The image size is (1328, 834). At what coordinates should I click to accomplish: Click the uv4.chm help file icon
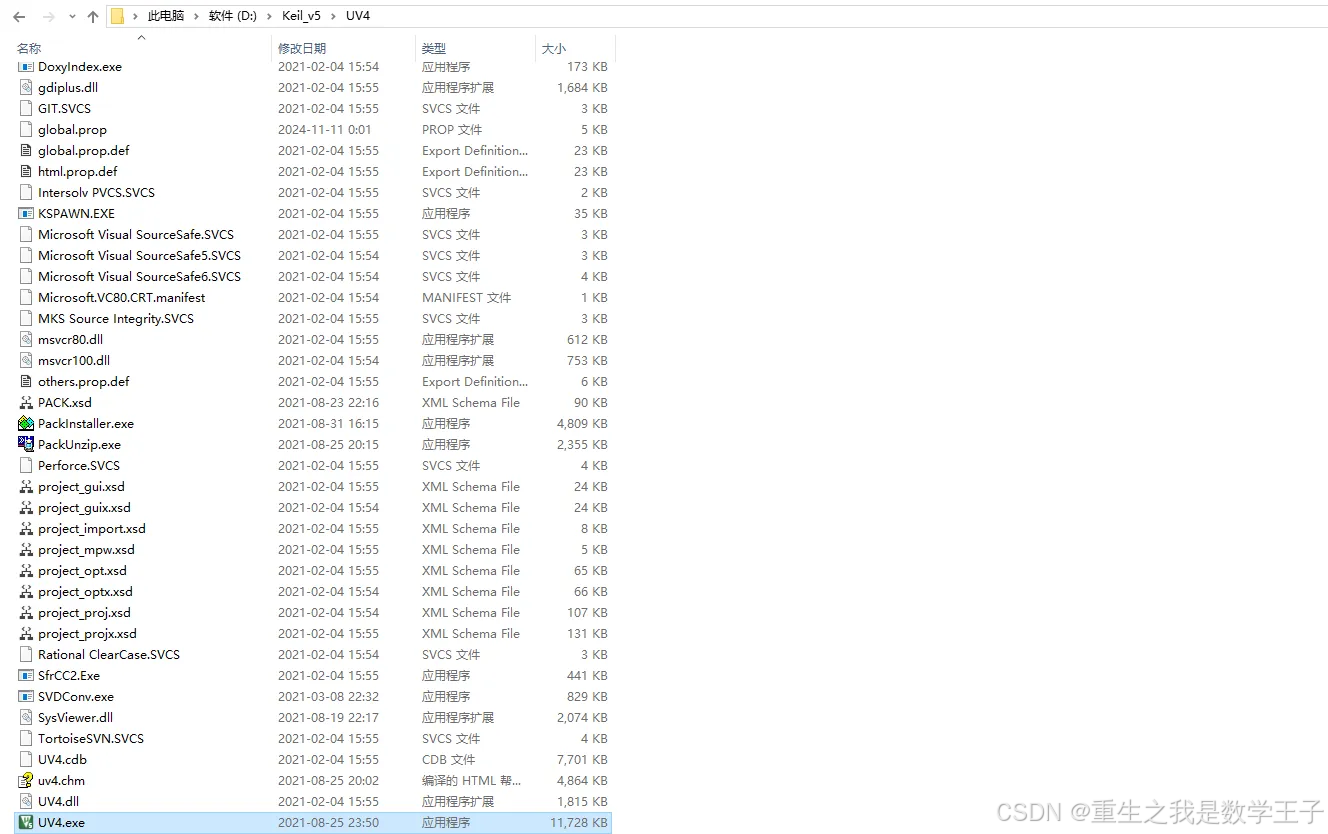[26, 780]
